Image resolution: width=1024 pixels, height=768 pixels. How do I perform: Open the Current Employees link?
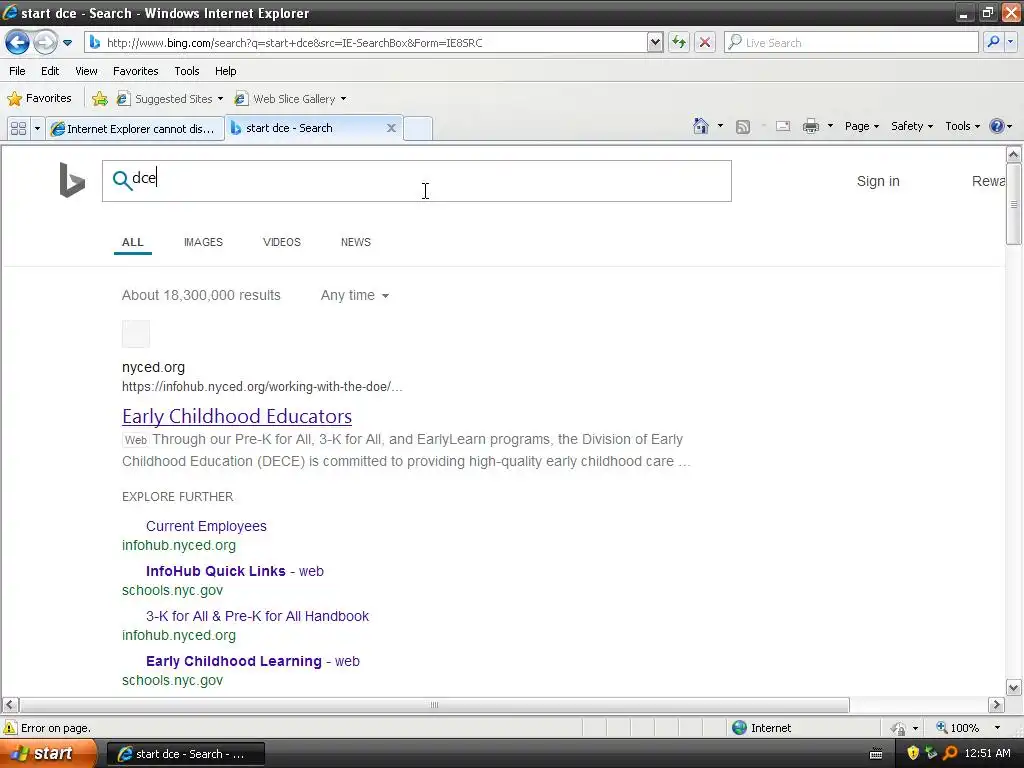click(206, 526)
